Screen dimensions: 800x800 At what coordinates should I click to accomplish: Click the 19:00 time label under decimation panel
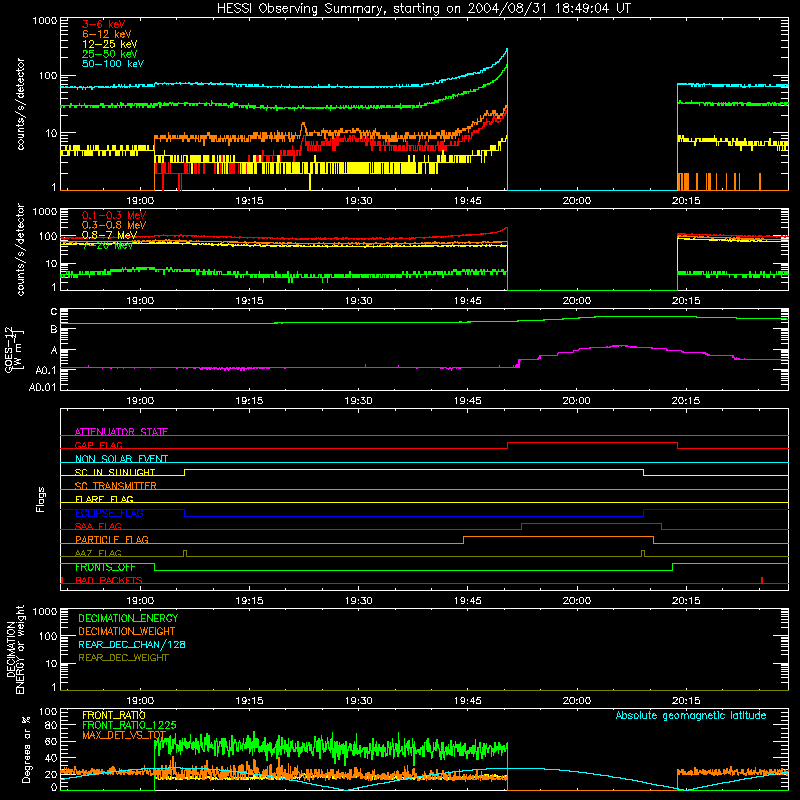(140, 701)
